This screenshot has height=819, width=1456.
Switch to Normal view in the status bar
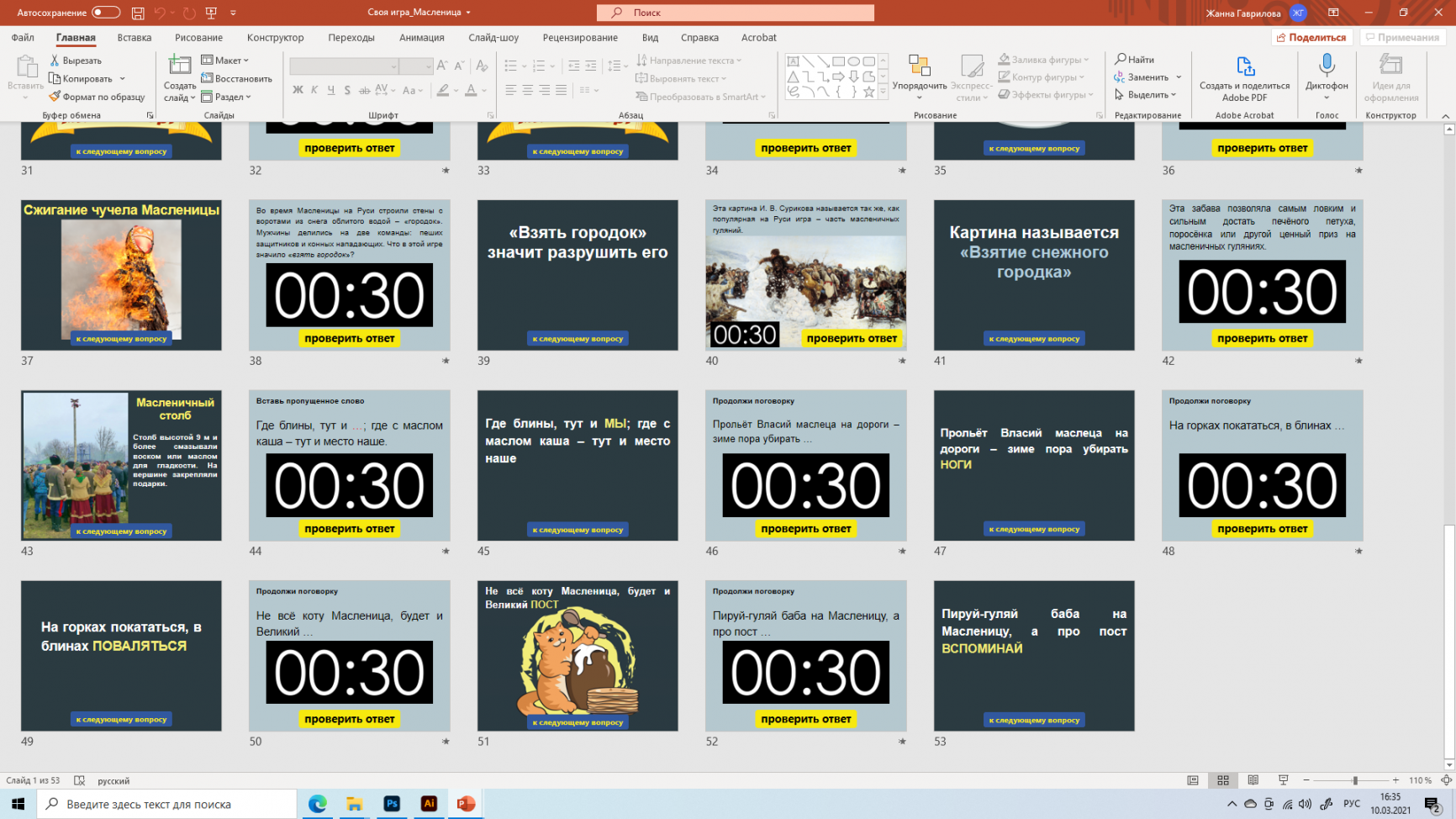[1193, 780]
